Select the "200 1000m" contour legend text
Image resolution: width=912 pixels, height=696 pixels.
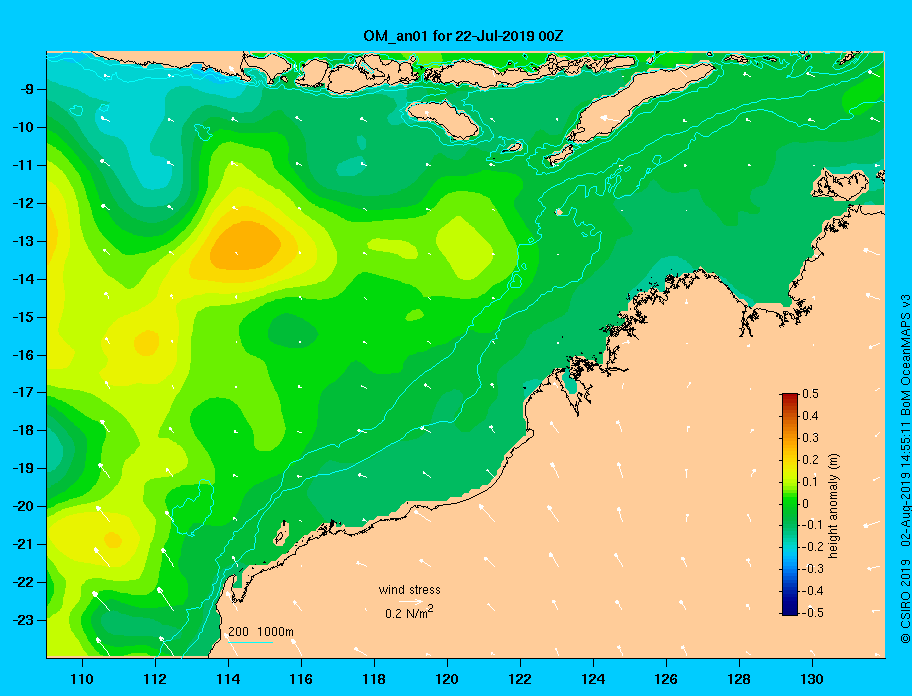[x=261, y=631]
